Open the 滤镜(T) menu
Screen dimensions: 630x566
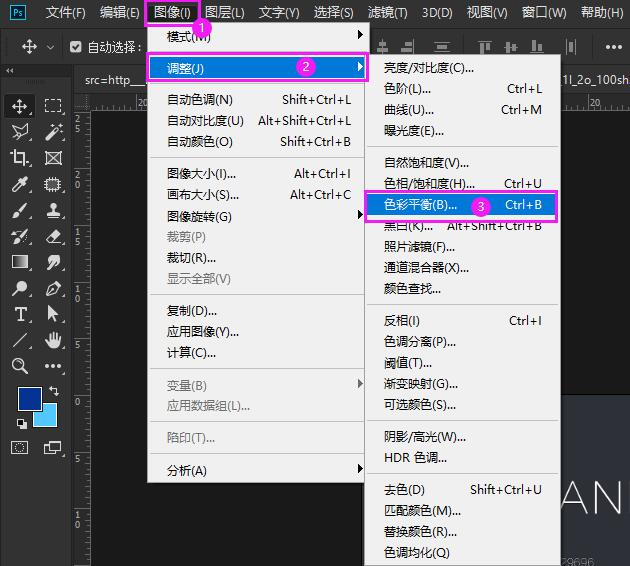pos(387,12)
